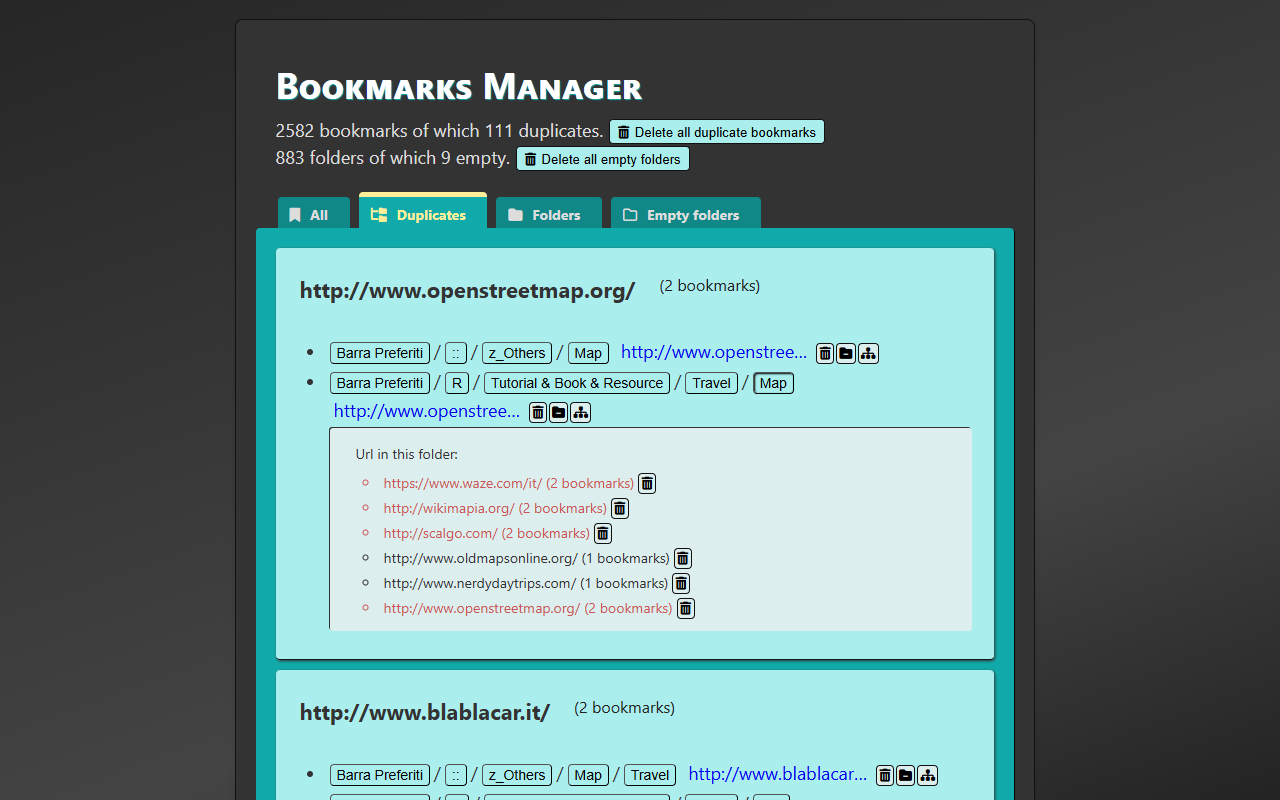The width and height of the screenshot is (1280, 800).
Task: Open the openstreetmap link on the z_Others row
Action: (714, 352)
